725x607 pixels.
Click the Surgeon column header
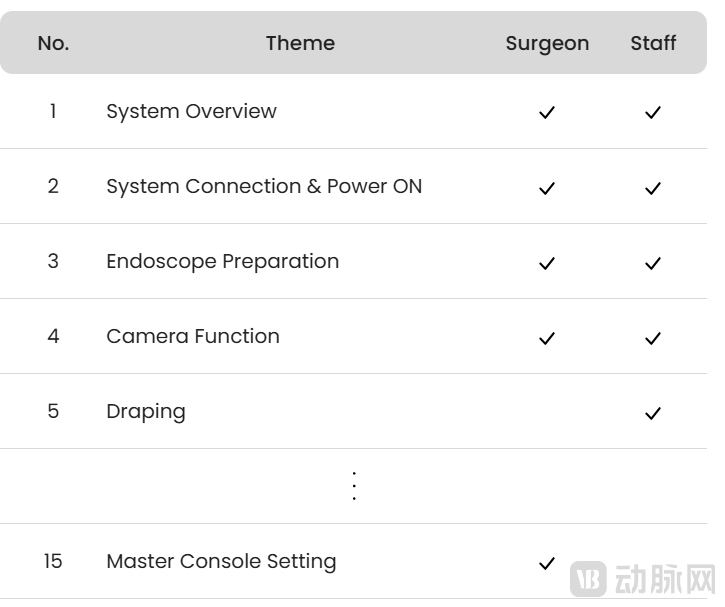pos(547,43)
